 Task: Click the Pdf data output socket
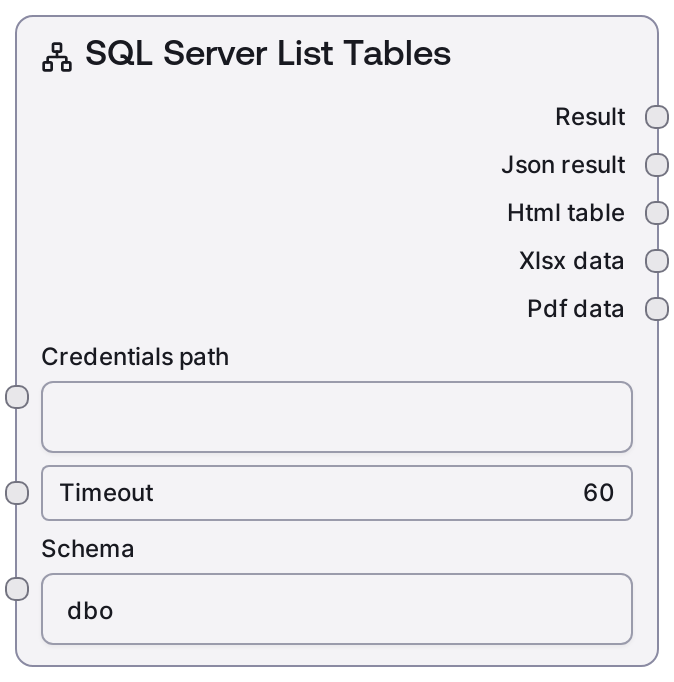(657, 309)
